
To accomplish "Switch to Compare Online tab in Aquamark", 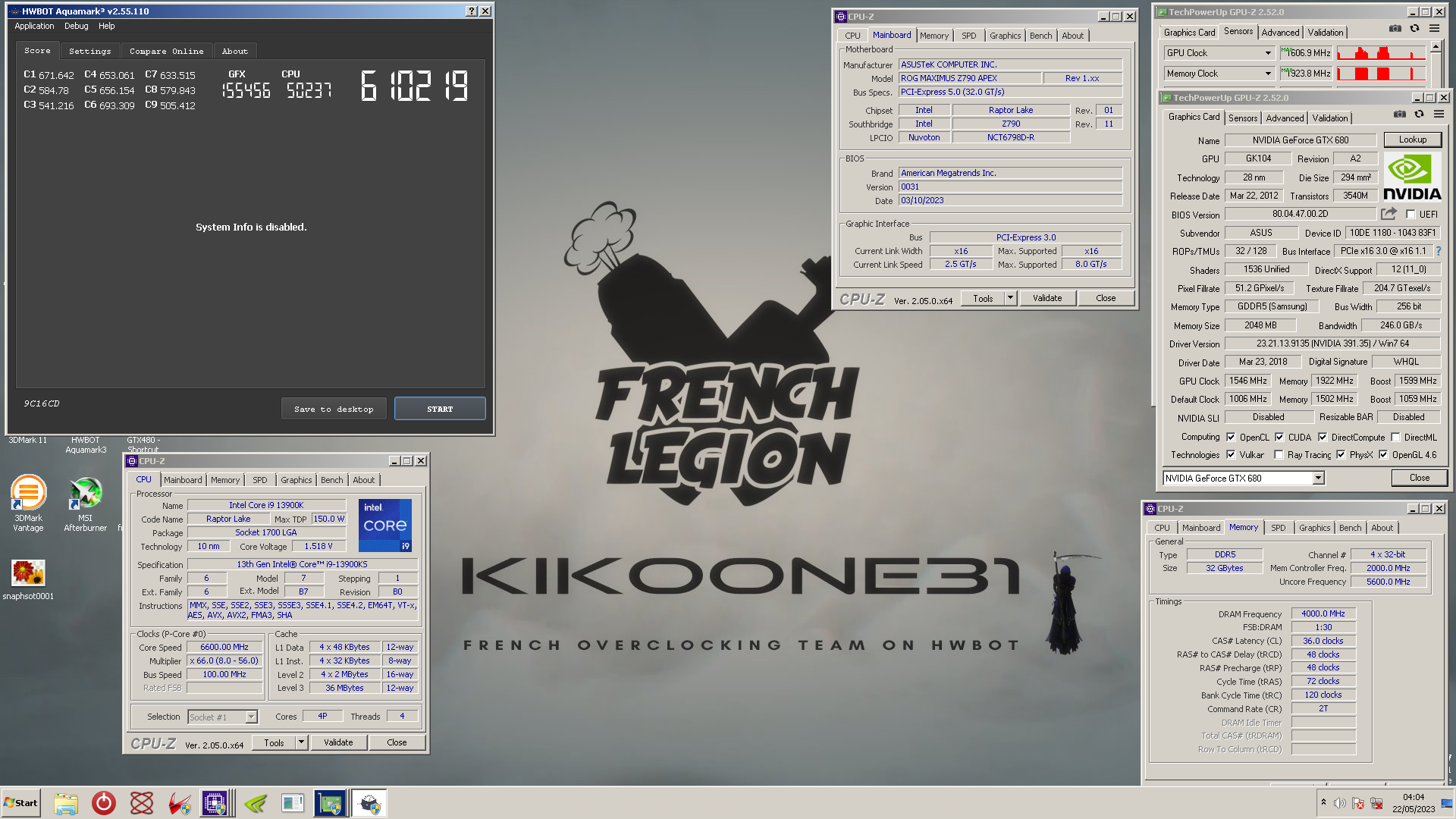I will coord(166,51).
